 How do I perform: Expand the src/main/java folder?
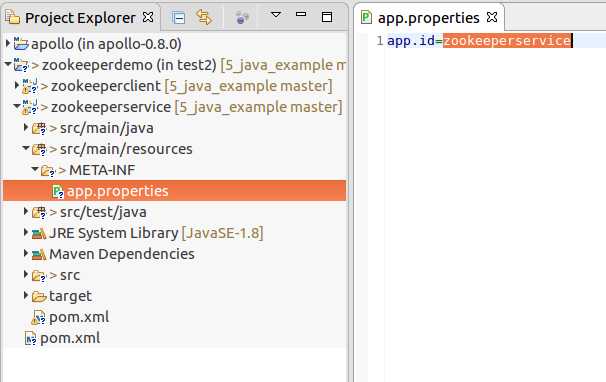[x=26, y=127]
